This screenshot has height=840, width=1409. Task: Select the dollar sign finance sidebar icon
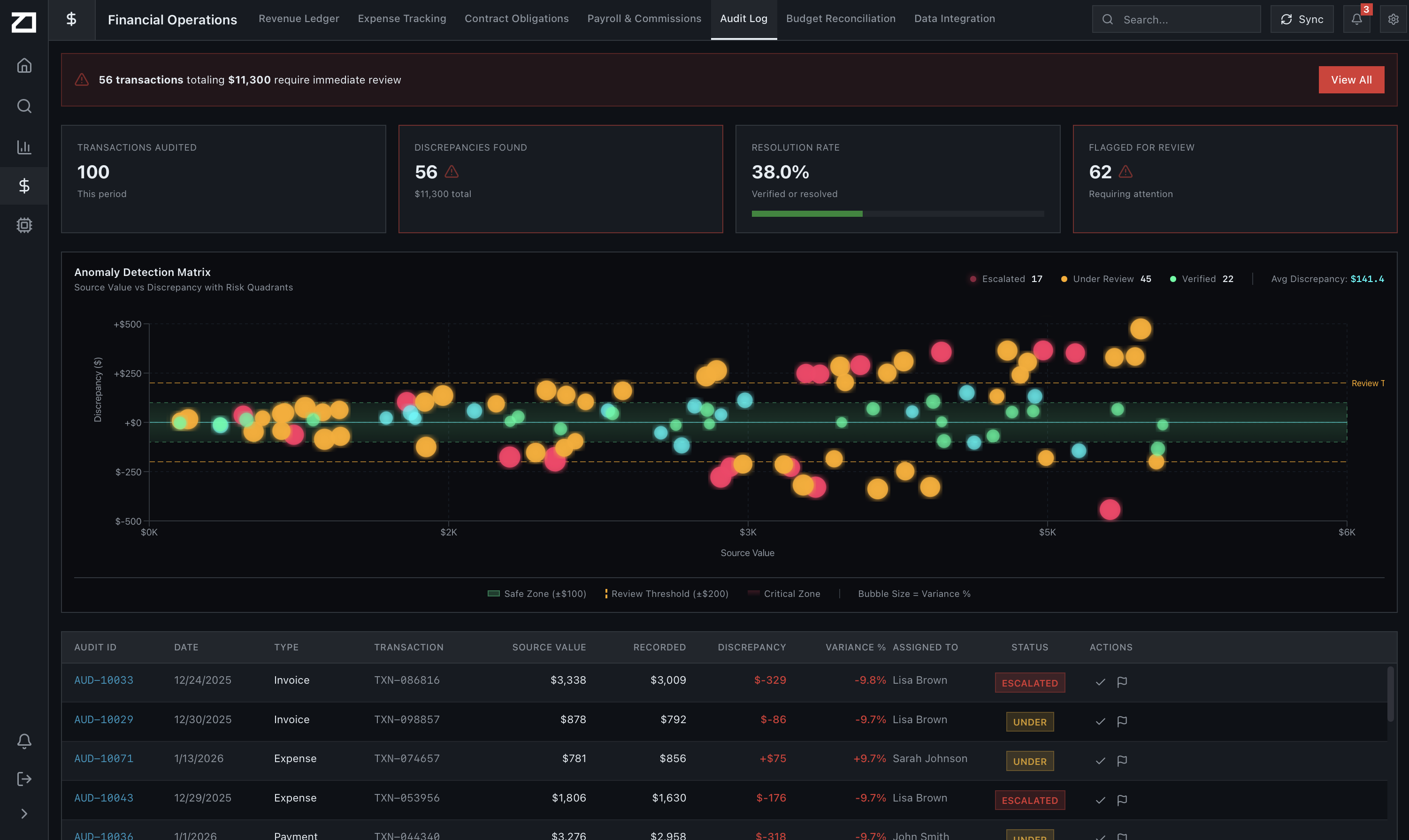point(24,186)
